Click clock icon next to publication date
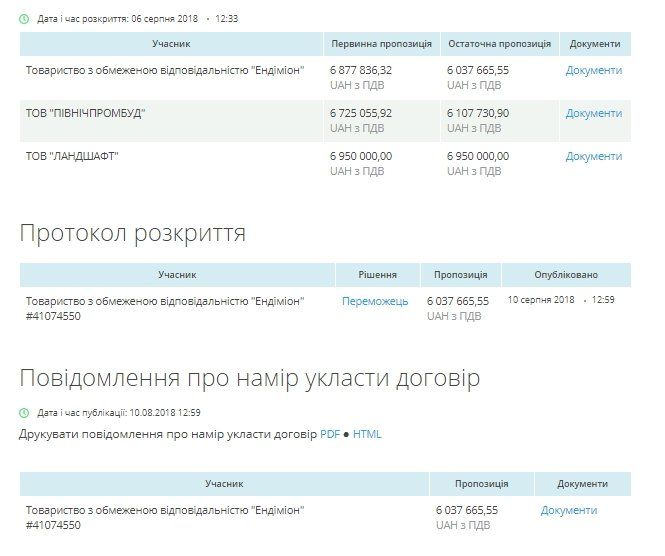The width and height of the screenshot is (665, 556). [25, 413]
